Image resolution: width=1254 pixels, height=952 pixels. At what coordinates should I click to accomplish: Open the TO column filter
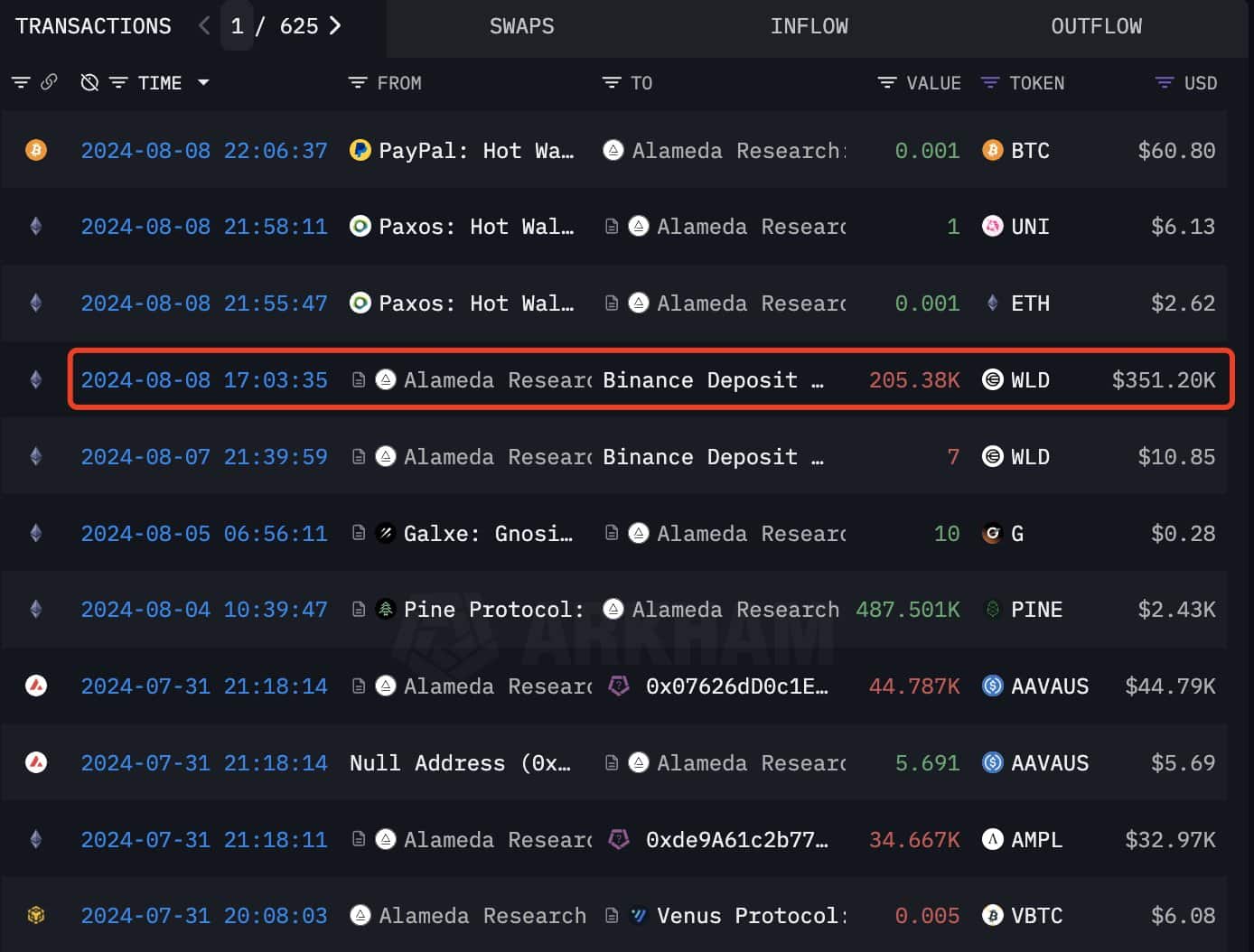(x=612, y=83)
